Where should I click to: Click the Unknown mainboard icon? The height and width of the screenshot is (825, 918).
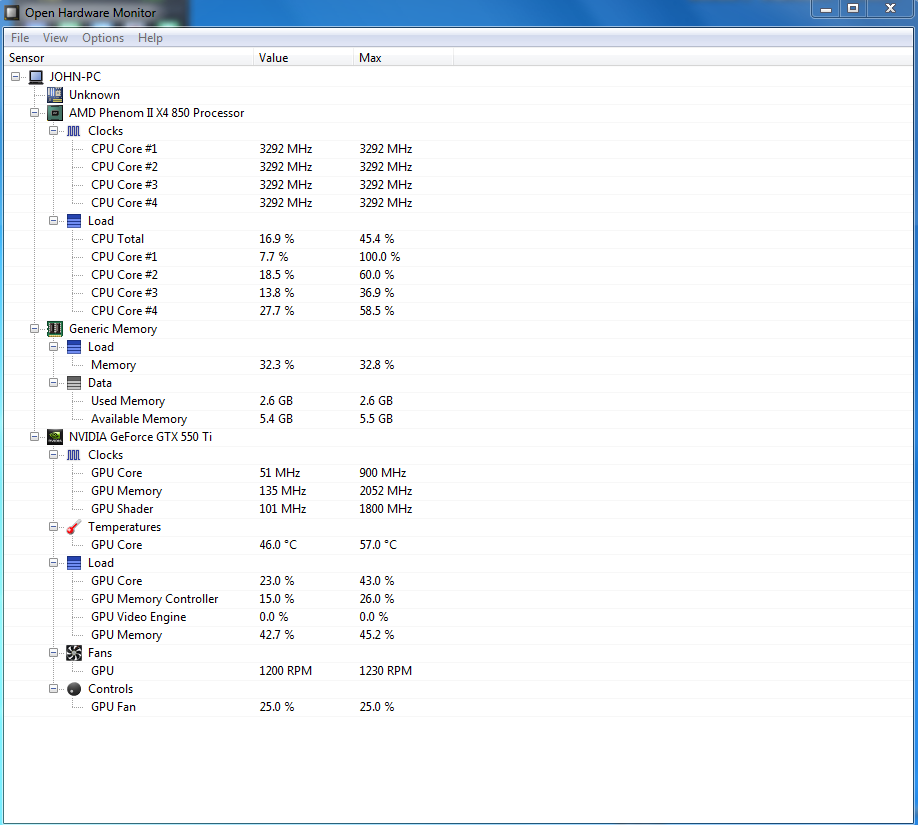pos(55,95)
